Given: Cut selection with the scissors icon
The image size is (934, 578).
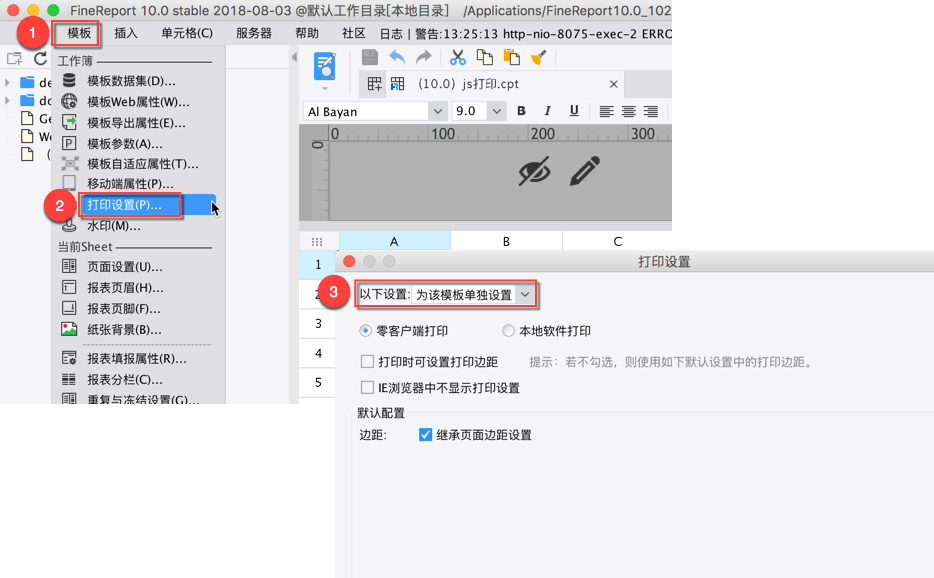Looking at the screenshot, I should click(457, 57).
